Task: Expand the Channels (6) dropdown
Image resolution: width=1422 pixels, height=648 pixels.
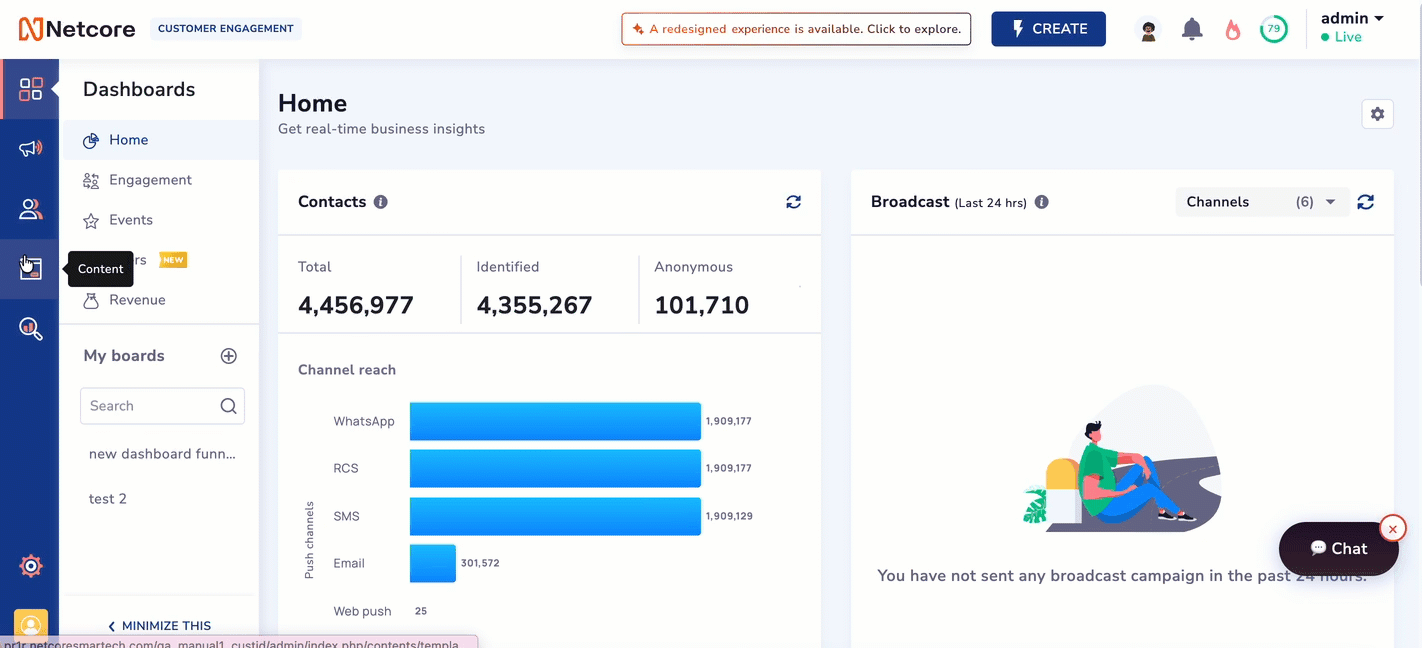Action: coord(1261,202)
